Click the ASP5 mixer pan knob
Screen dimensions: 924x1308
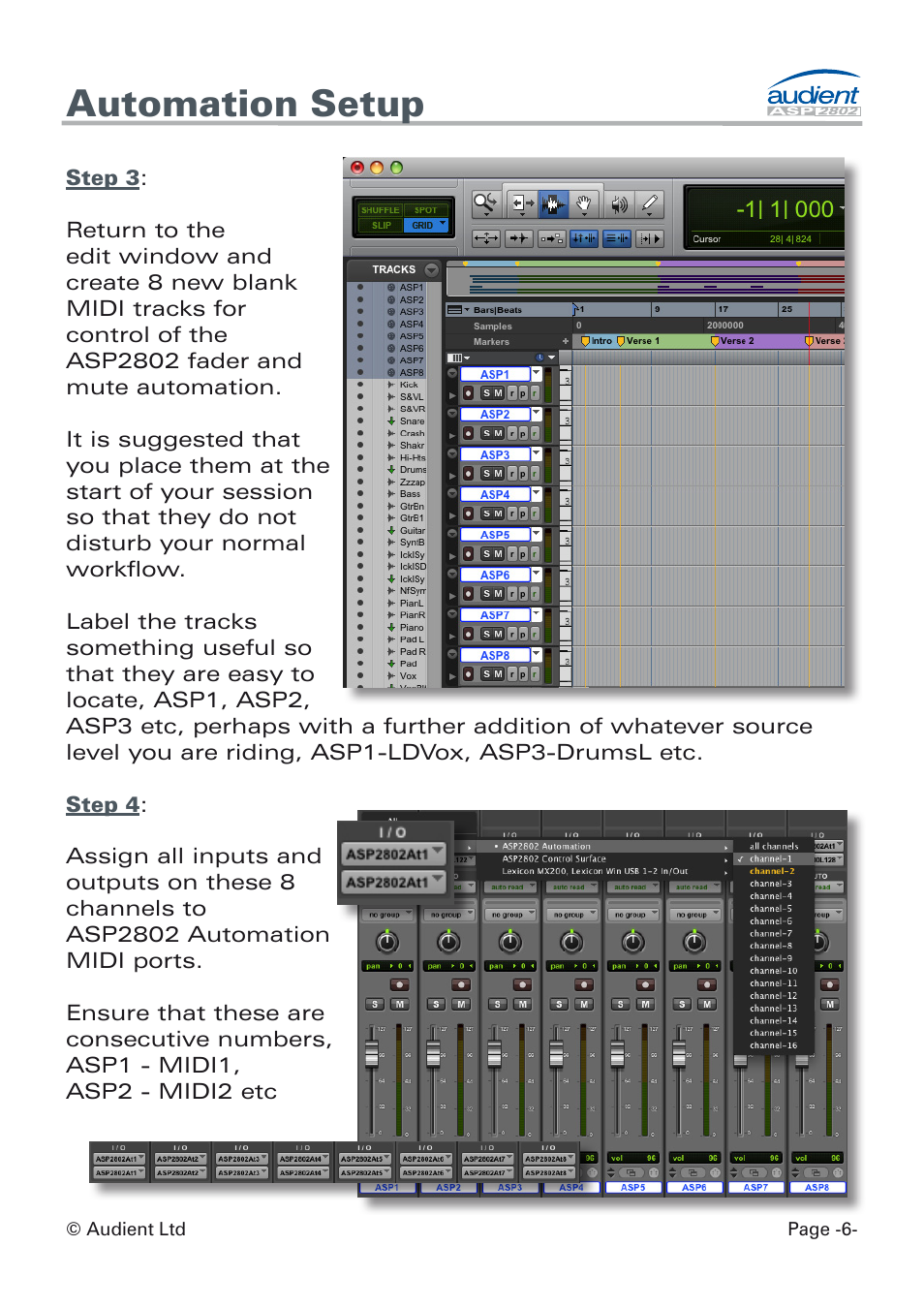(x=633, y=941)
